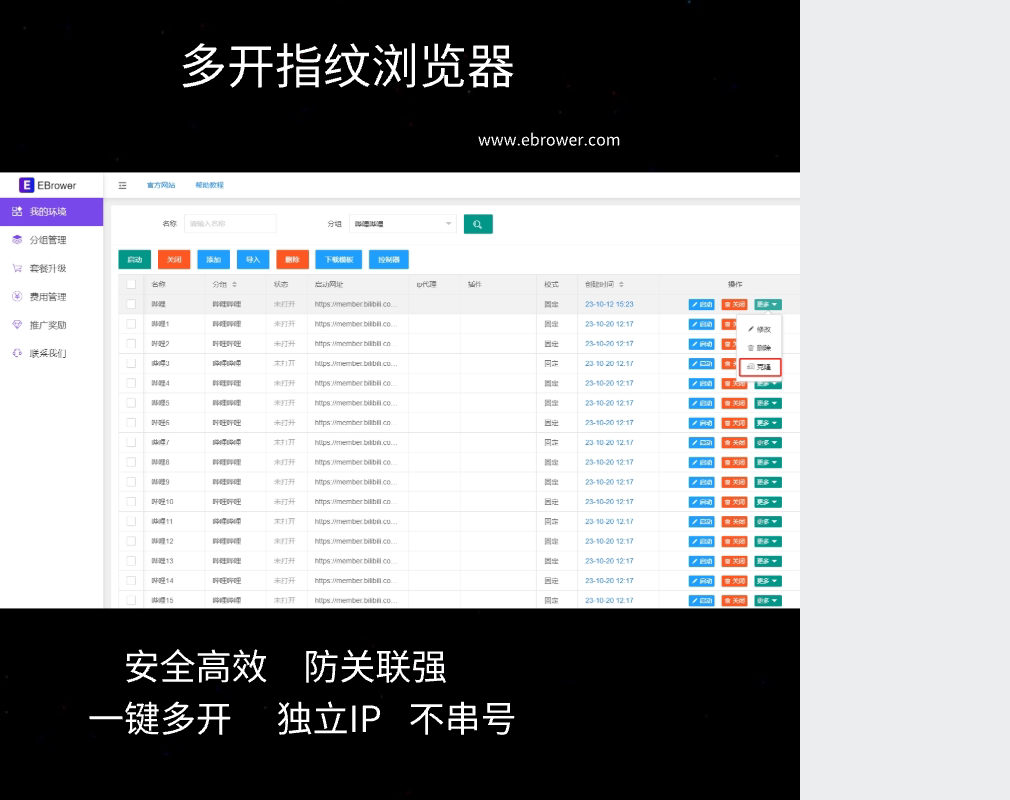Tick the select-all checkbox in table header

[x=131, y=285]
